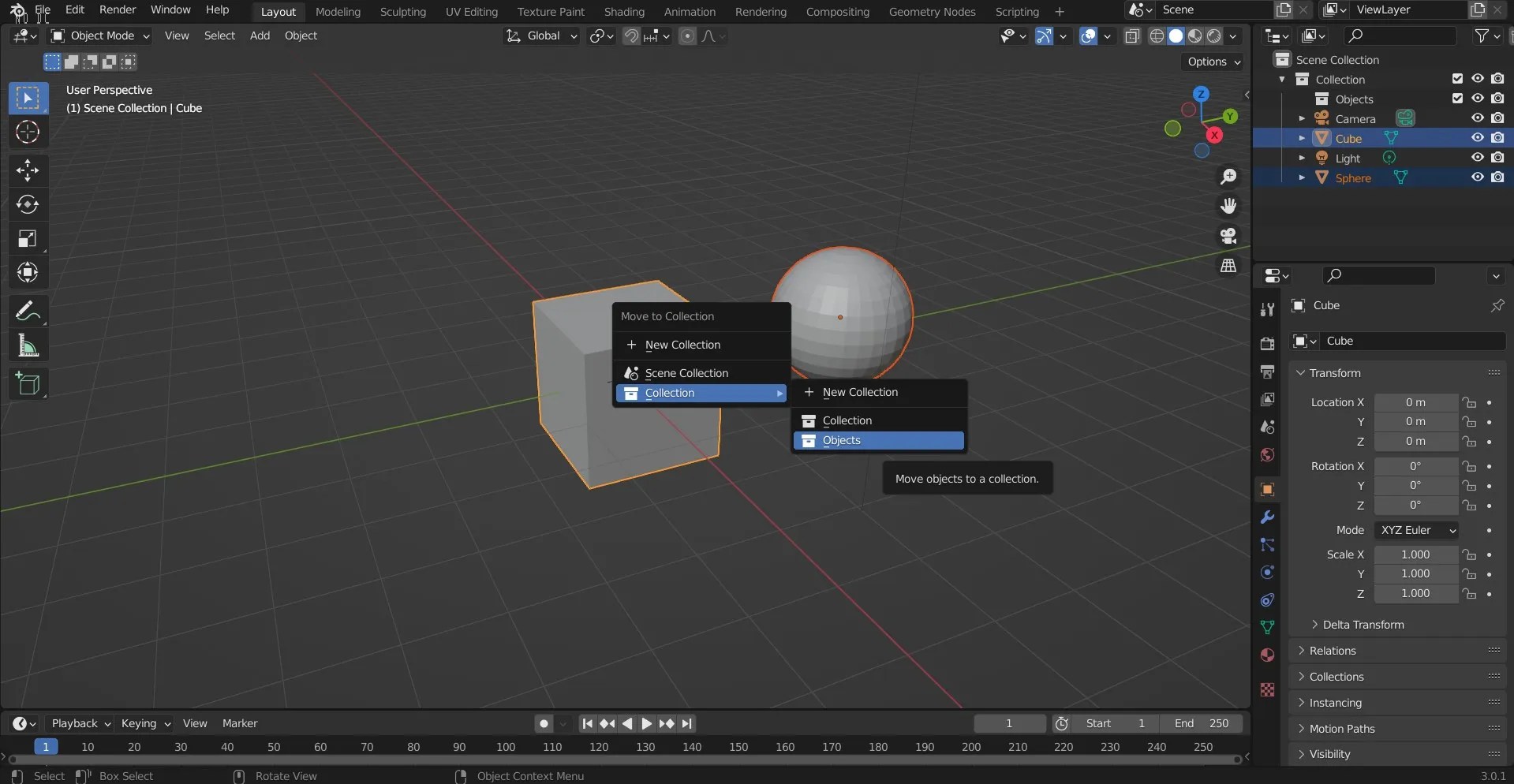Activate the Measure tool
The width and height of the screenshot is (1514, 784).
pyautogui.click(x=28, y=346)
